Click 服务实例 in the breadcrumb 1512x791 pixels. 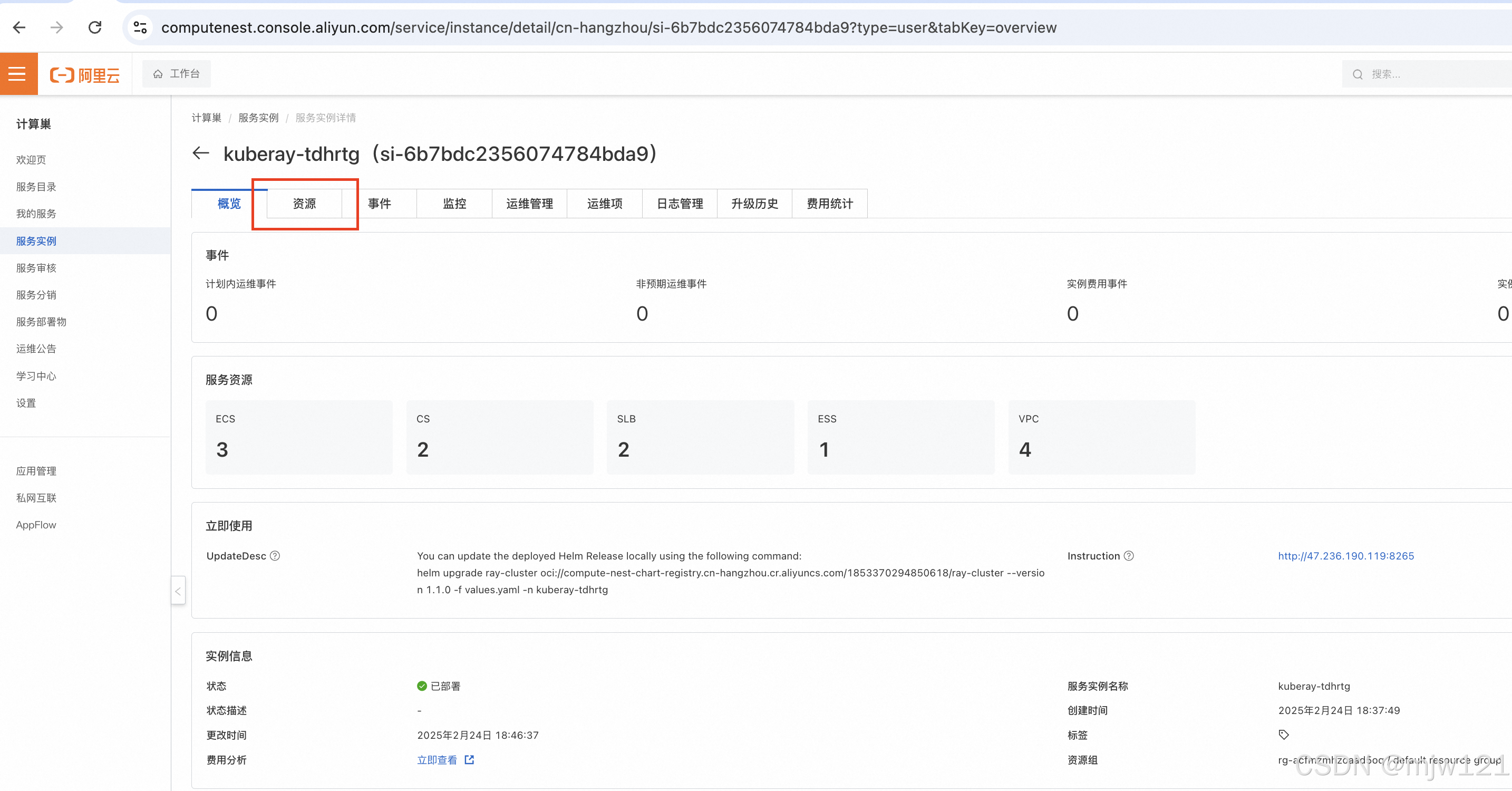coord(258,118)
